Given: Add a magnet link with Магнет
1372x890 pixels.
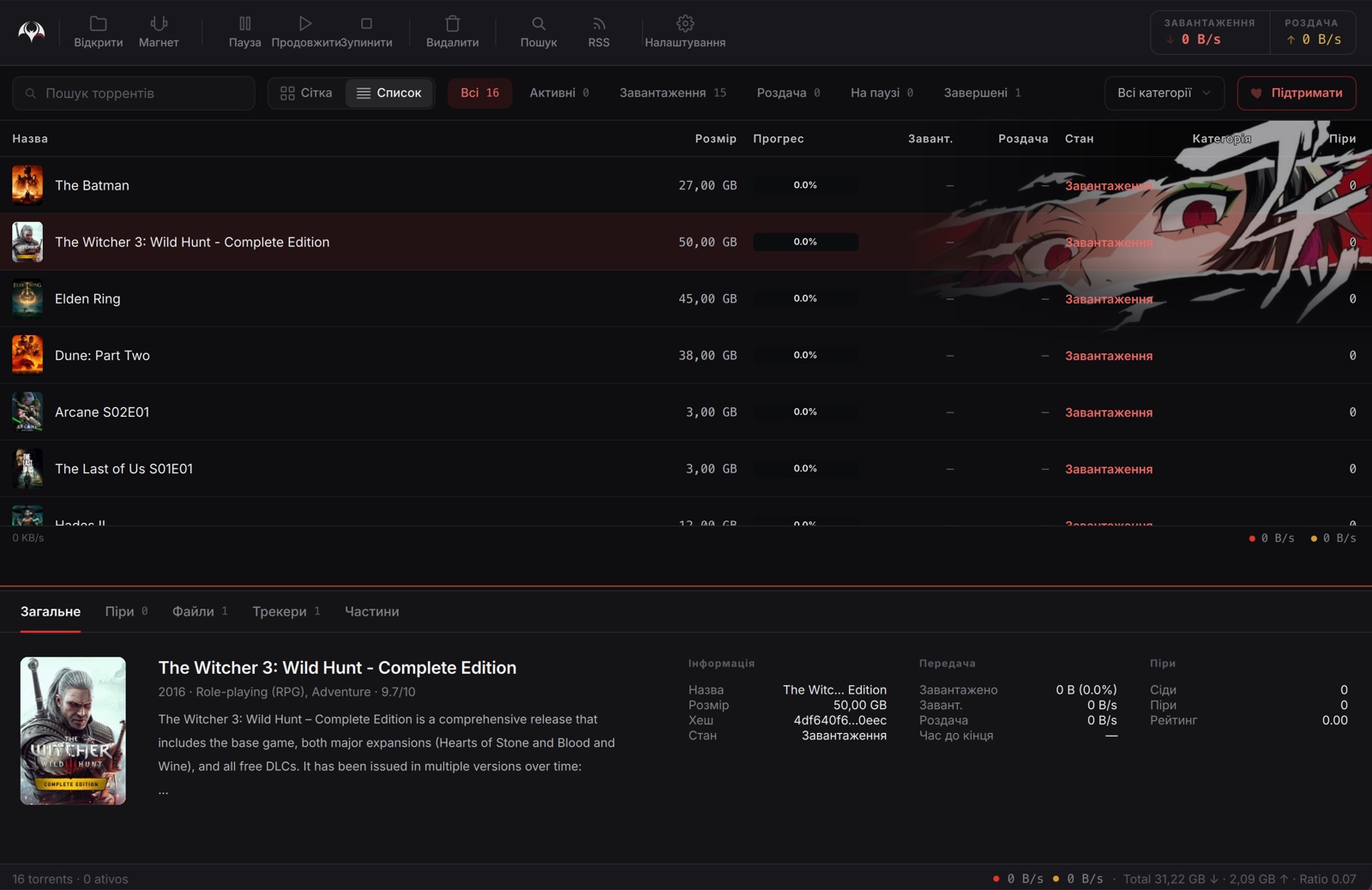Looking at the screenshot, I should 159,32.
